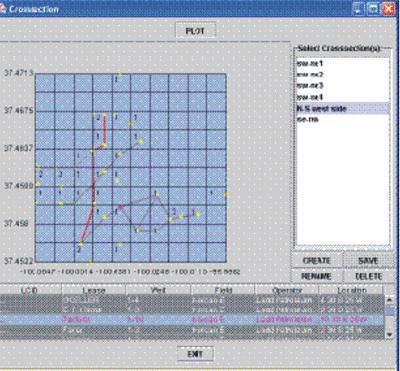
Task: Click the Operator column header
Action: click(287, 290)
